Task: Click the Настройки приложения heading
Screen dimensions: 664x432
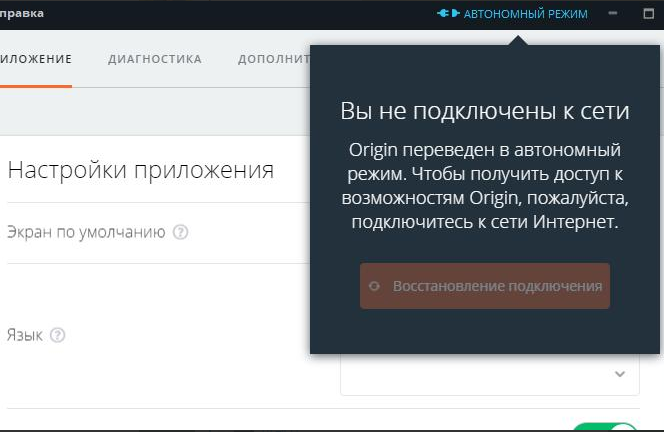Action: (x=140, y=169)
